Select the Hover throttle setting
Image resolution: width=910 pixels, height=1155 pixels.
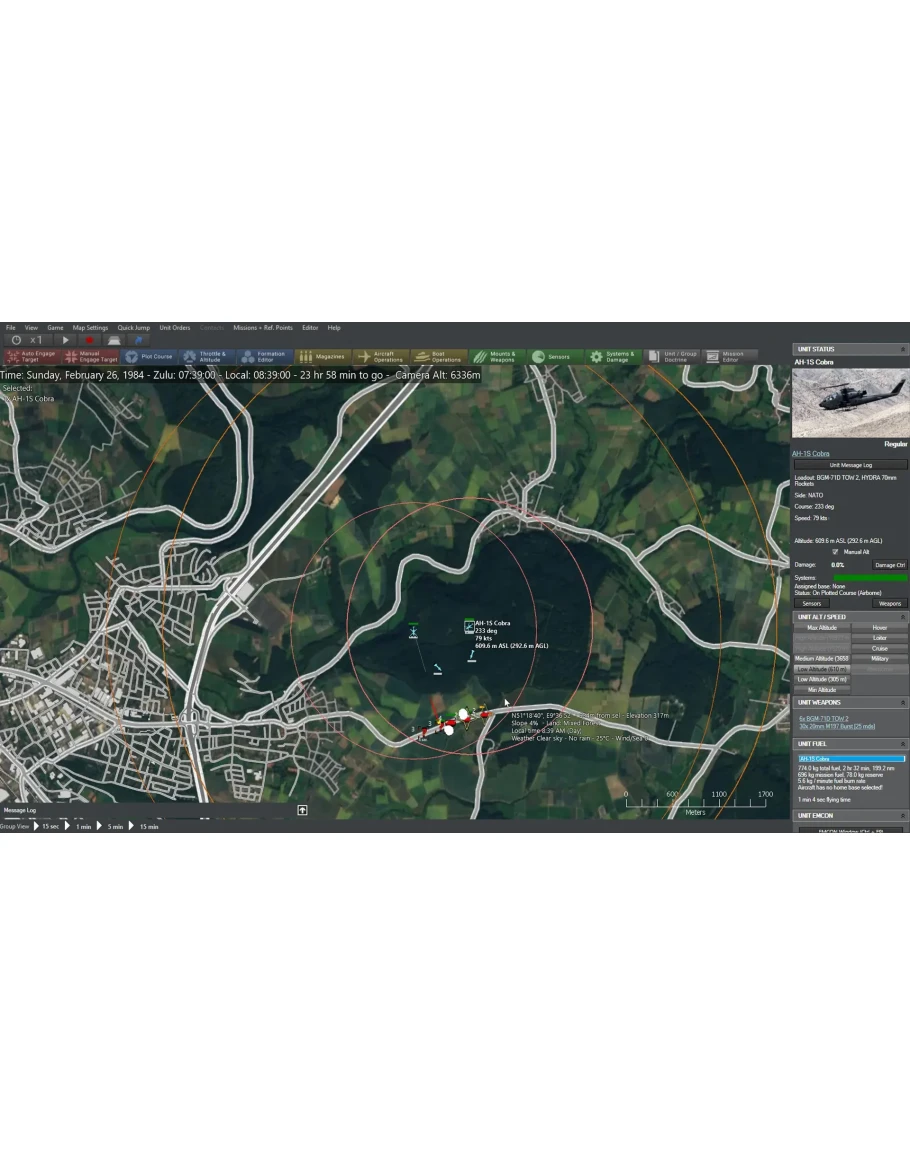879,628
